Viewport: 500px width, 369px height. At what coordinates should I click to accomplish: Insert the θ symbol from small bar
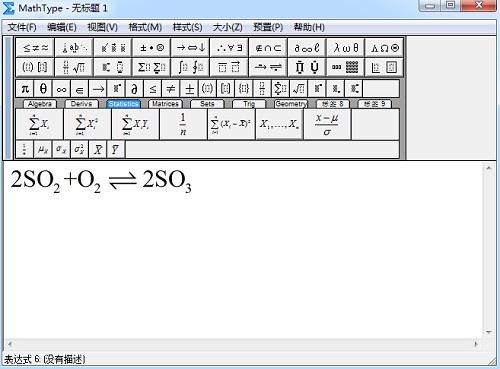click(43, 89)
